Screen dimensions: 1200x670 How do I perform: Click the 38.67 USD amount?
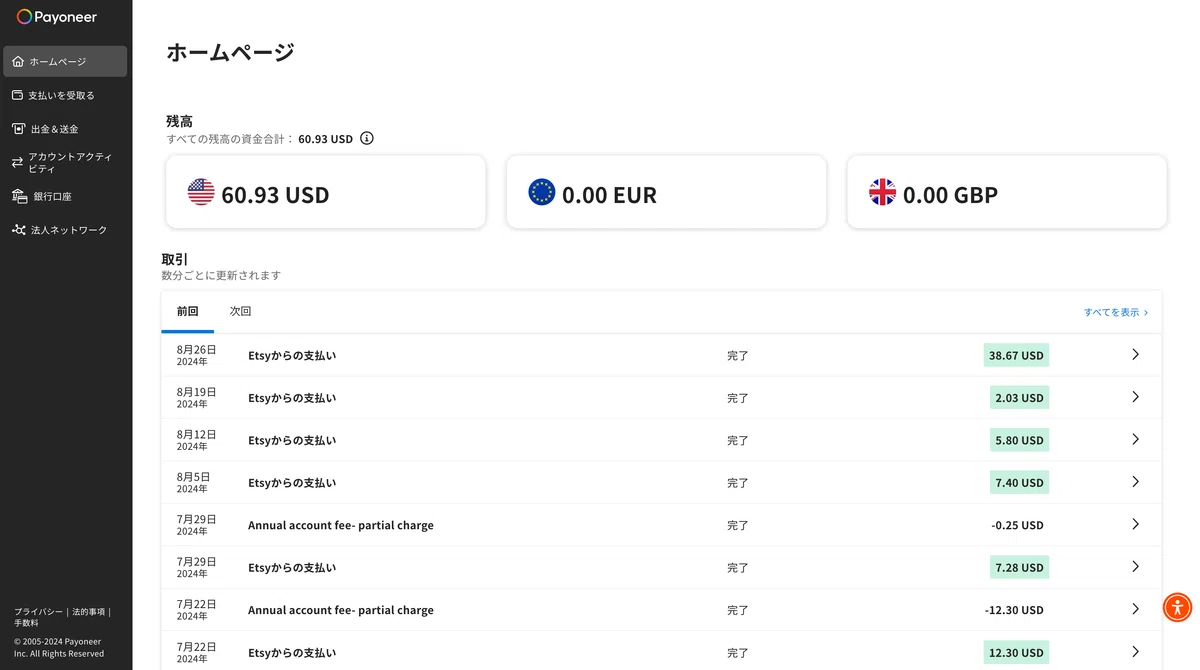(x=1016, y=355)
